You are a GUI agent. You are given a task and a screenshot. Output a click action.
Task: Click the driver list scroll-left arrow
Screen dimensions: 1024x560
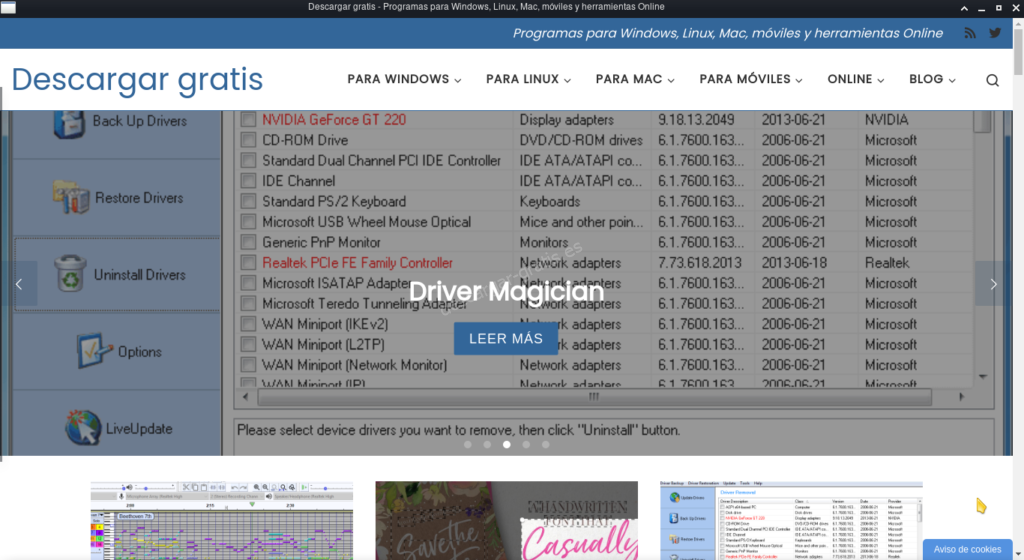pos(246,397)
